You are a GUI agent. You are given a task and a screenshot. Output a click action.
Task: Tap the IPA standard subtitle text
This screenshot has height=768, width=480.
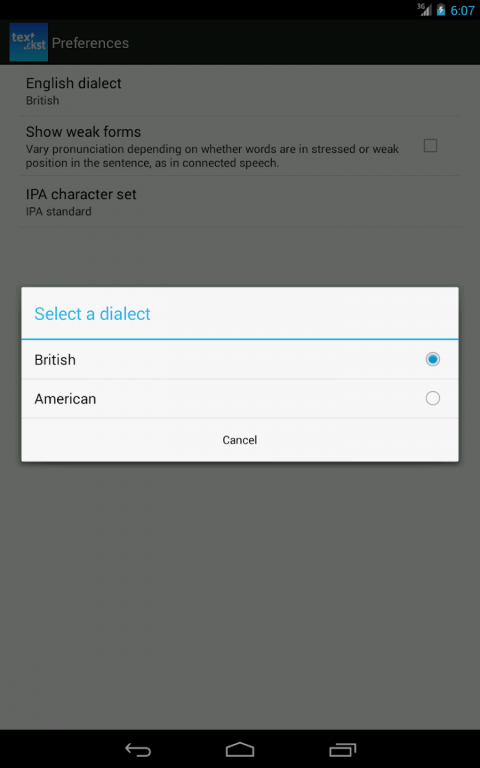(58, 212)
